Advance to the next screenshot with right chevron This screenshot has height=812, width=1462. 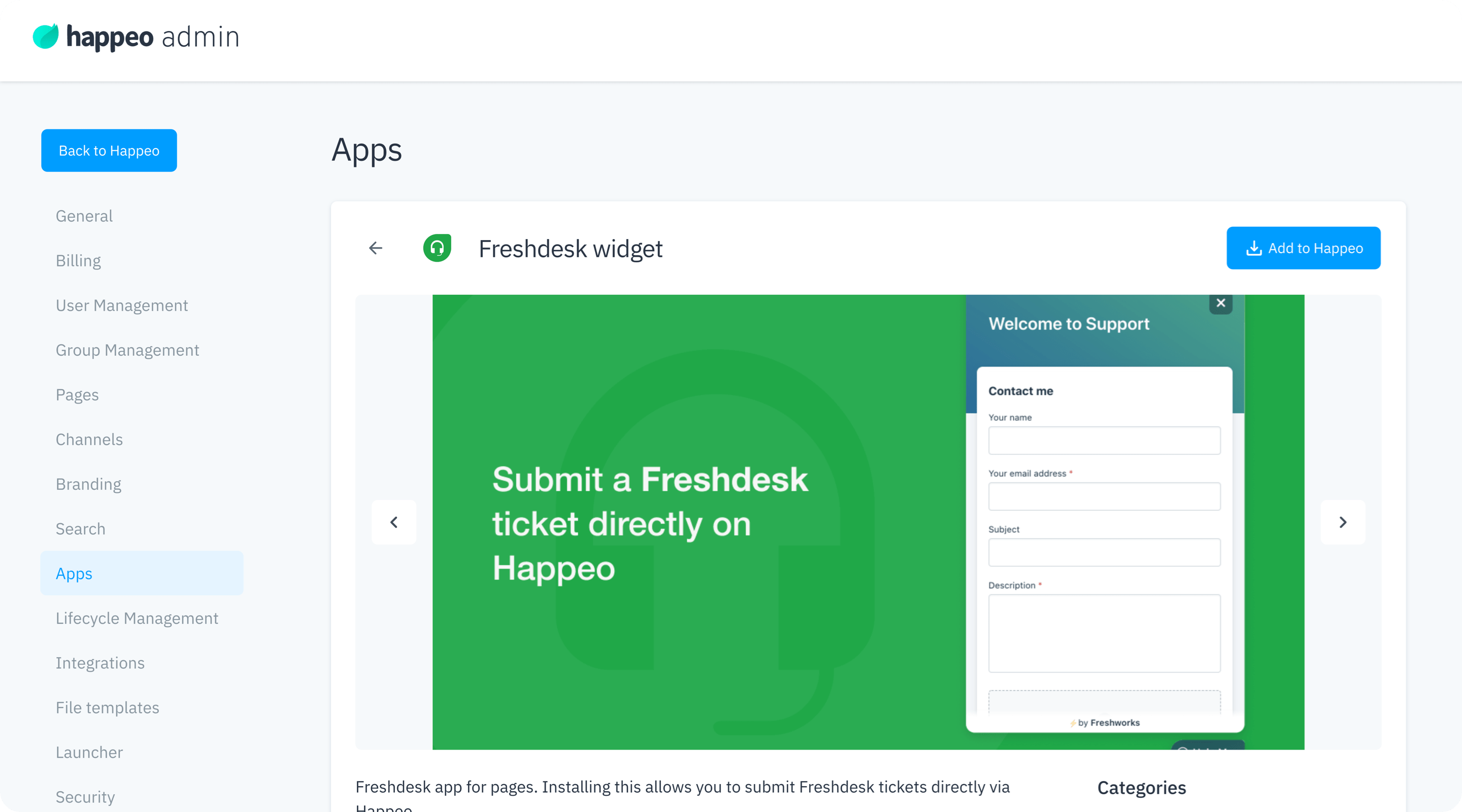[x=1342, y=522]
